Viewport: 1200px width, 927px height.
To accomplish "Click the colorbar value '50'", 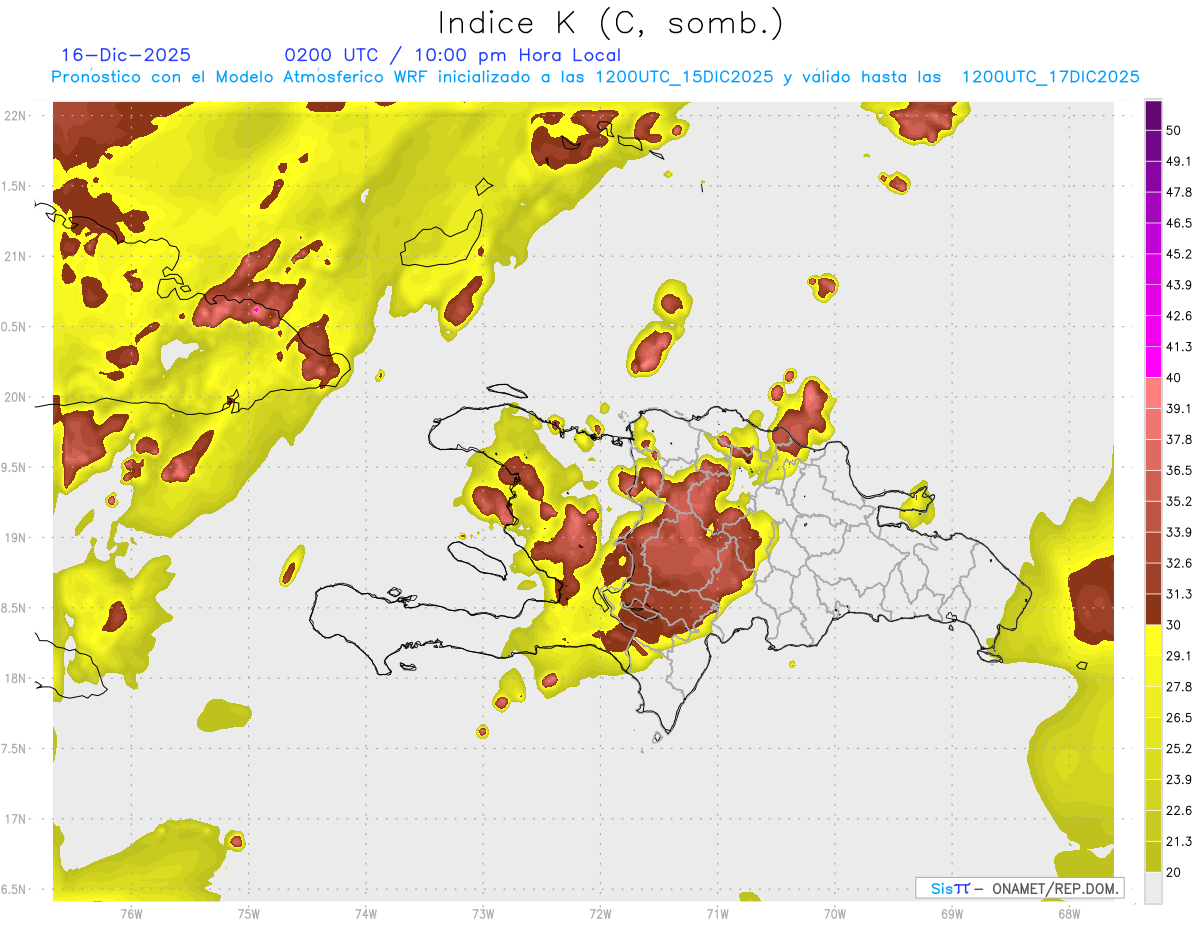I will (1175, 130).
